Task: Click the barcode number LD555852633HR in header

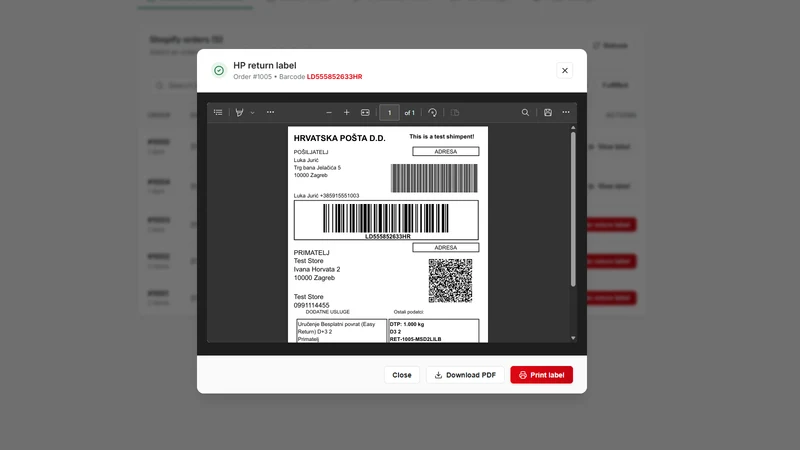Action: 334,77
